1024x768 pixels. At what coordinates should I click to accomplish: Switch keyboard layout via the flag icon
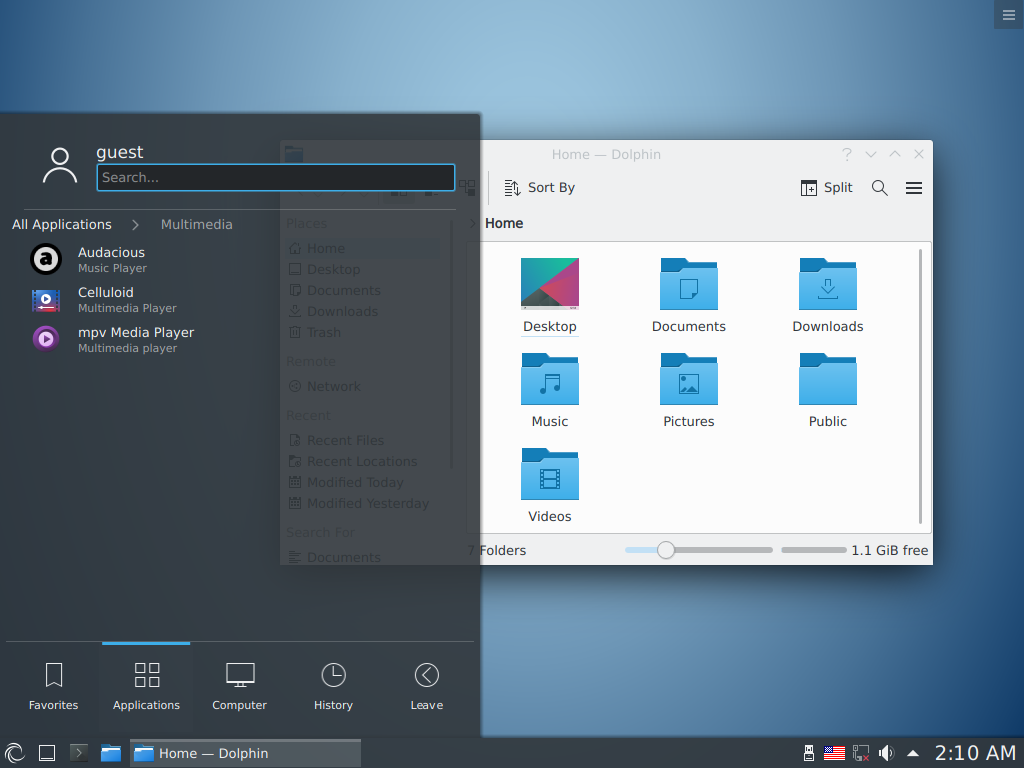click(x=834, y=753)
